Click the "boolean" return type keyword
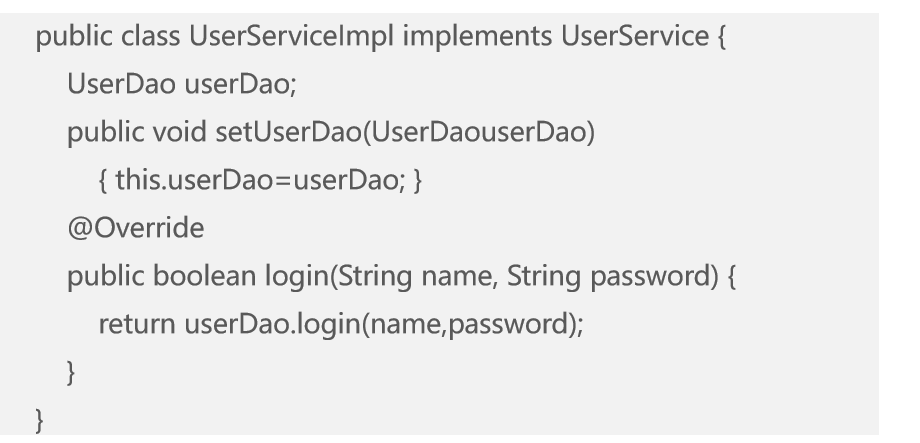This screenshot has width=920, height=443. coord(200,277)
